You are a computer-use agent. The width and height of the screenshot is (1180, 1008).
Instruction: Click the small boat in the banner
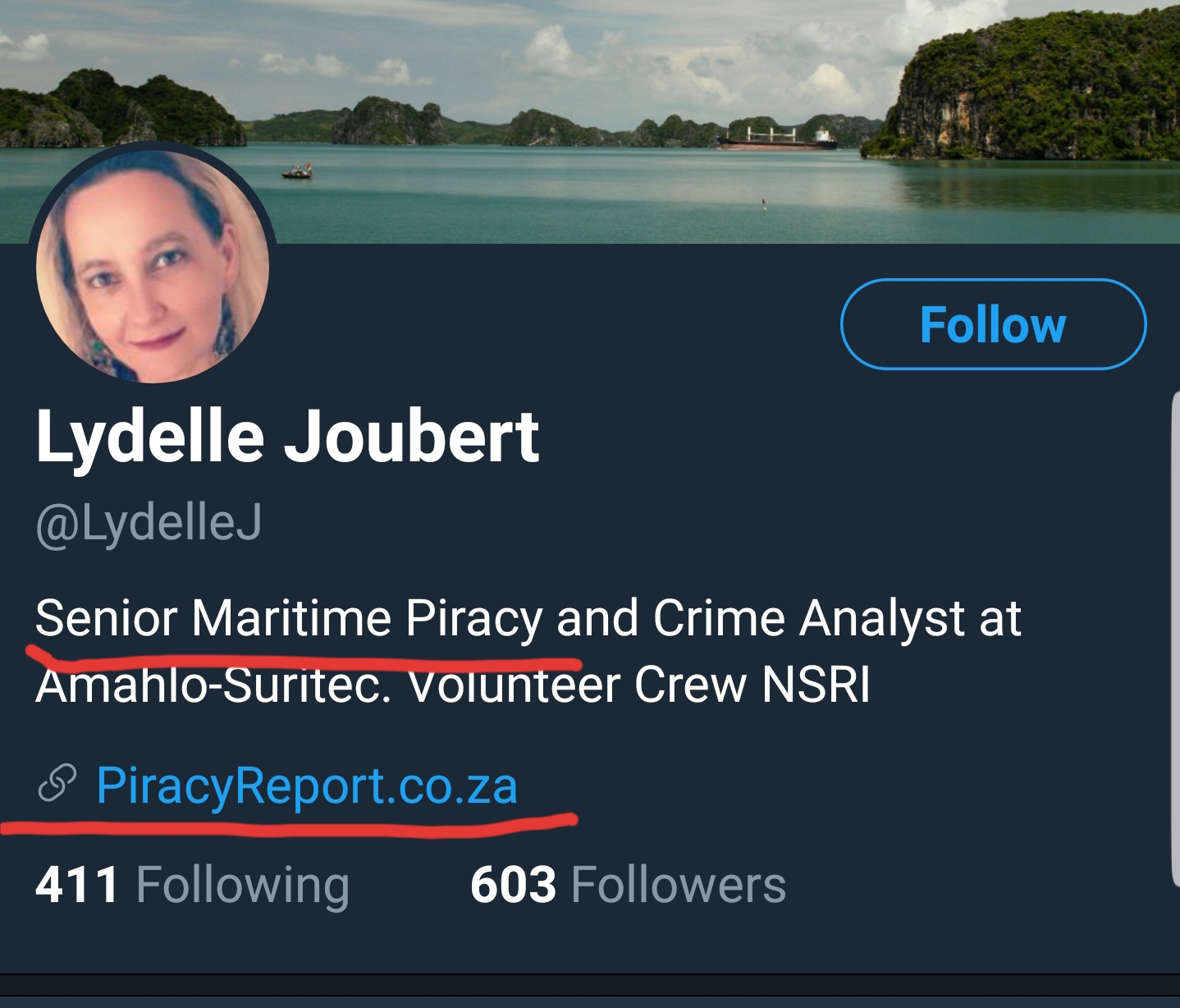click(297, 172)
